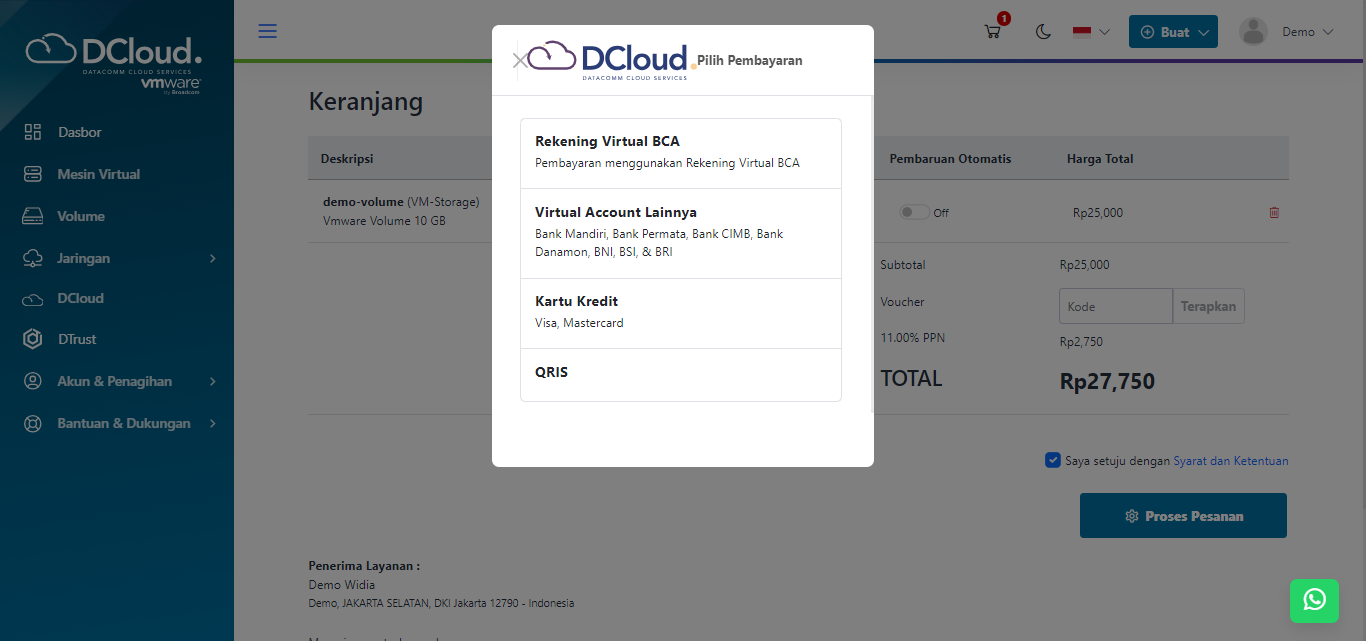Expand the Buat dropdown button
Screen dimensions: 1366x641
click(x=1173, y=32)
